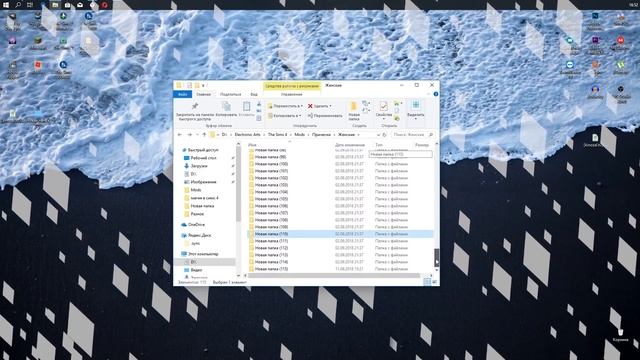The width and height of the screenshot is (640, 360).
Task: Click the horizontal scrollbar of file list
Action: point(333,276)
